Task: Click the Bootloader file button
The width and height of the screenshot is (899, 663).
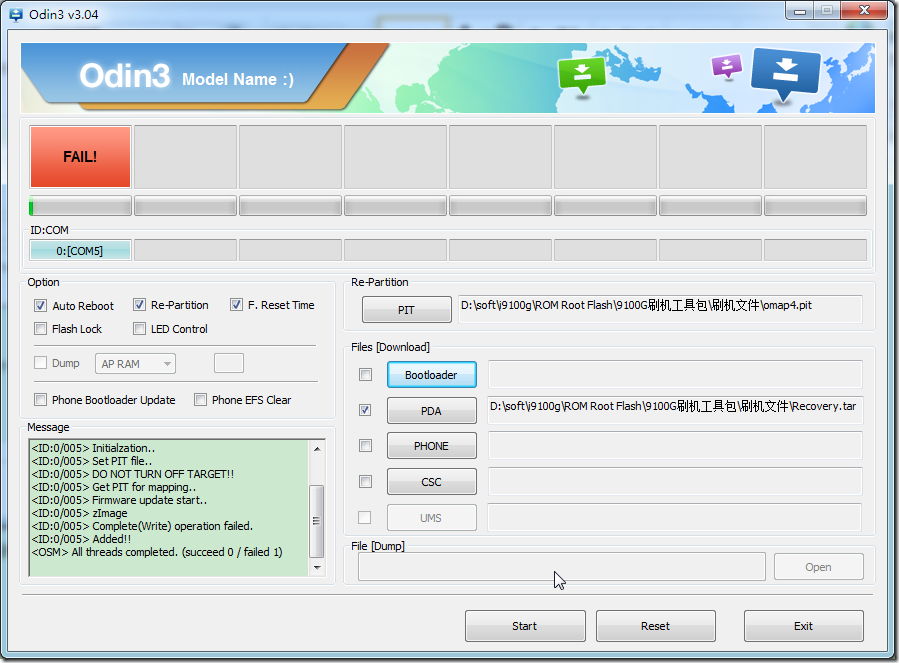Action: click(431, 375)
